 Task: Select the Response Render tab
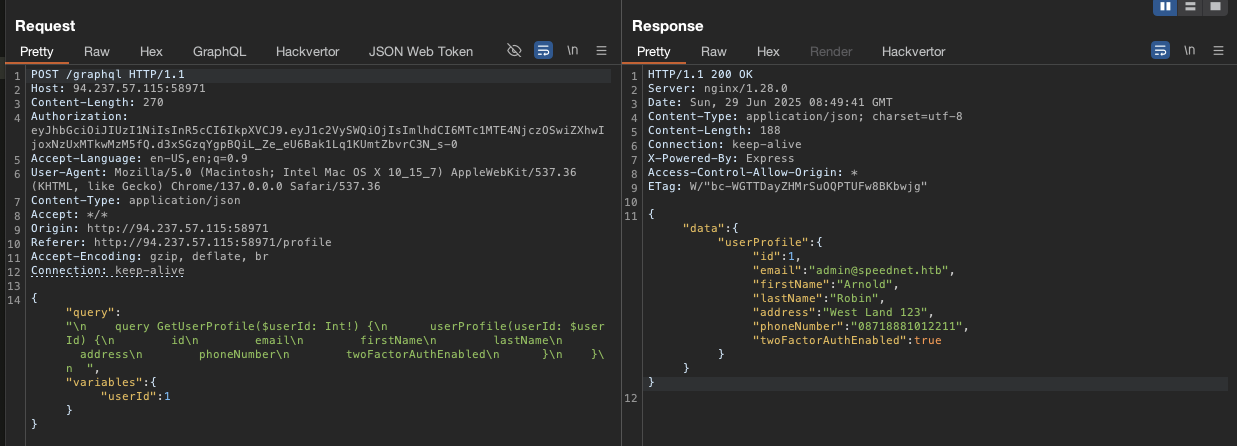click(x=831, y=51)
